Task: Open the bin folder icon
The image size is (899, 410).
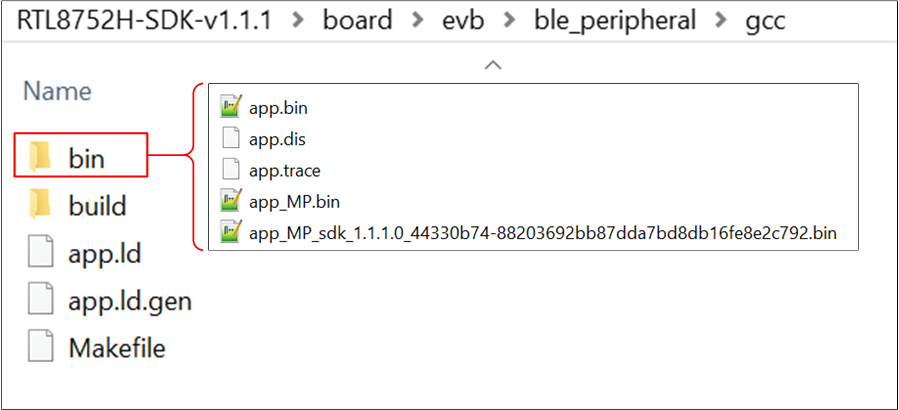Action: coord(41,157)
